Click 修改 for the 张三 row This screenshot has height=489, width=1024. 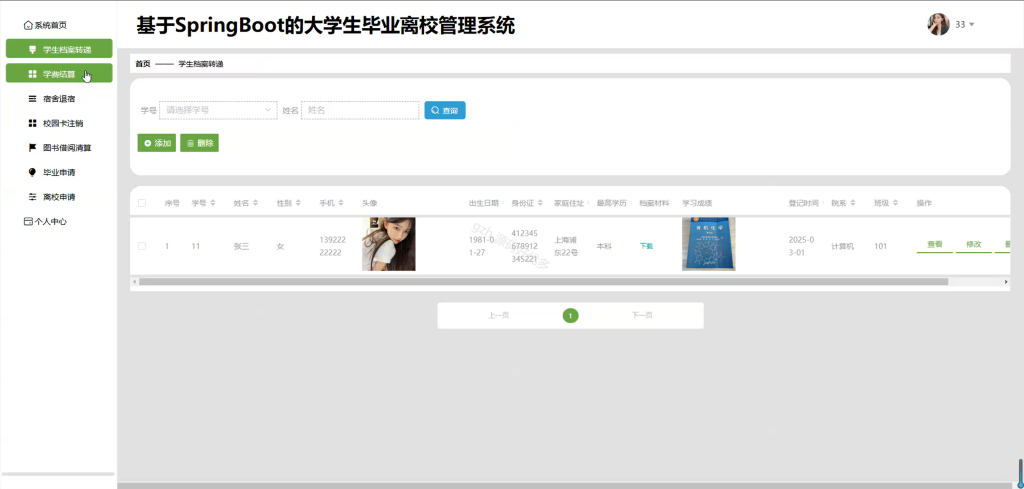pyautogui.click(x=974, y=244)
